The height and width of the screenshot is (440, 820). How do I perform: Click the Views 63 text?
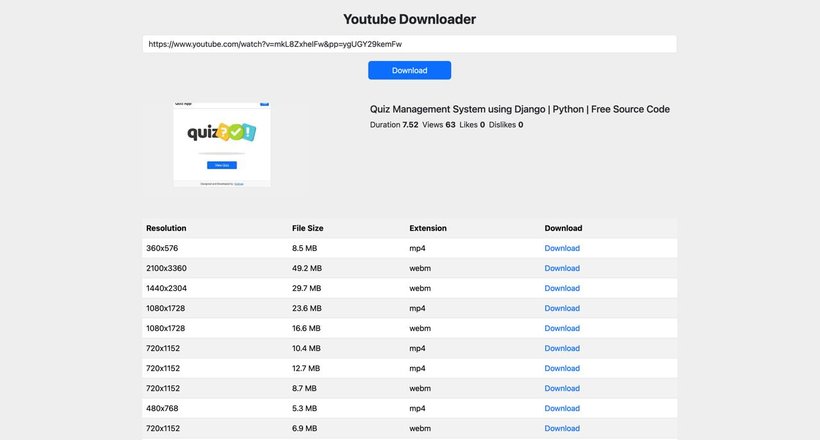[x=439, y=125]
